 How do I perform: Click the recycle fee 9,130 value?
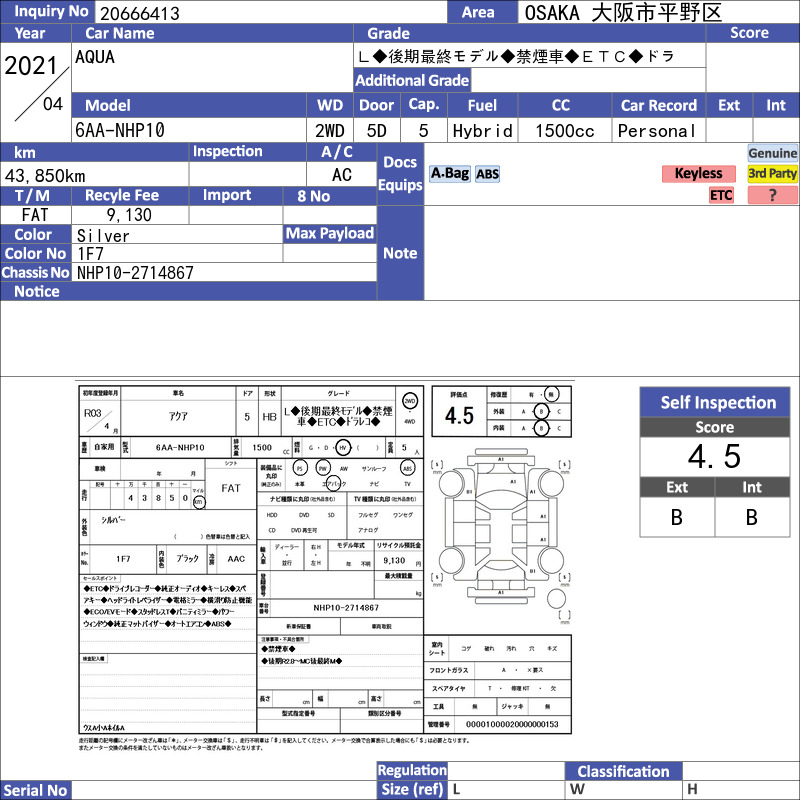(x=129, y=215)
